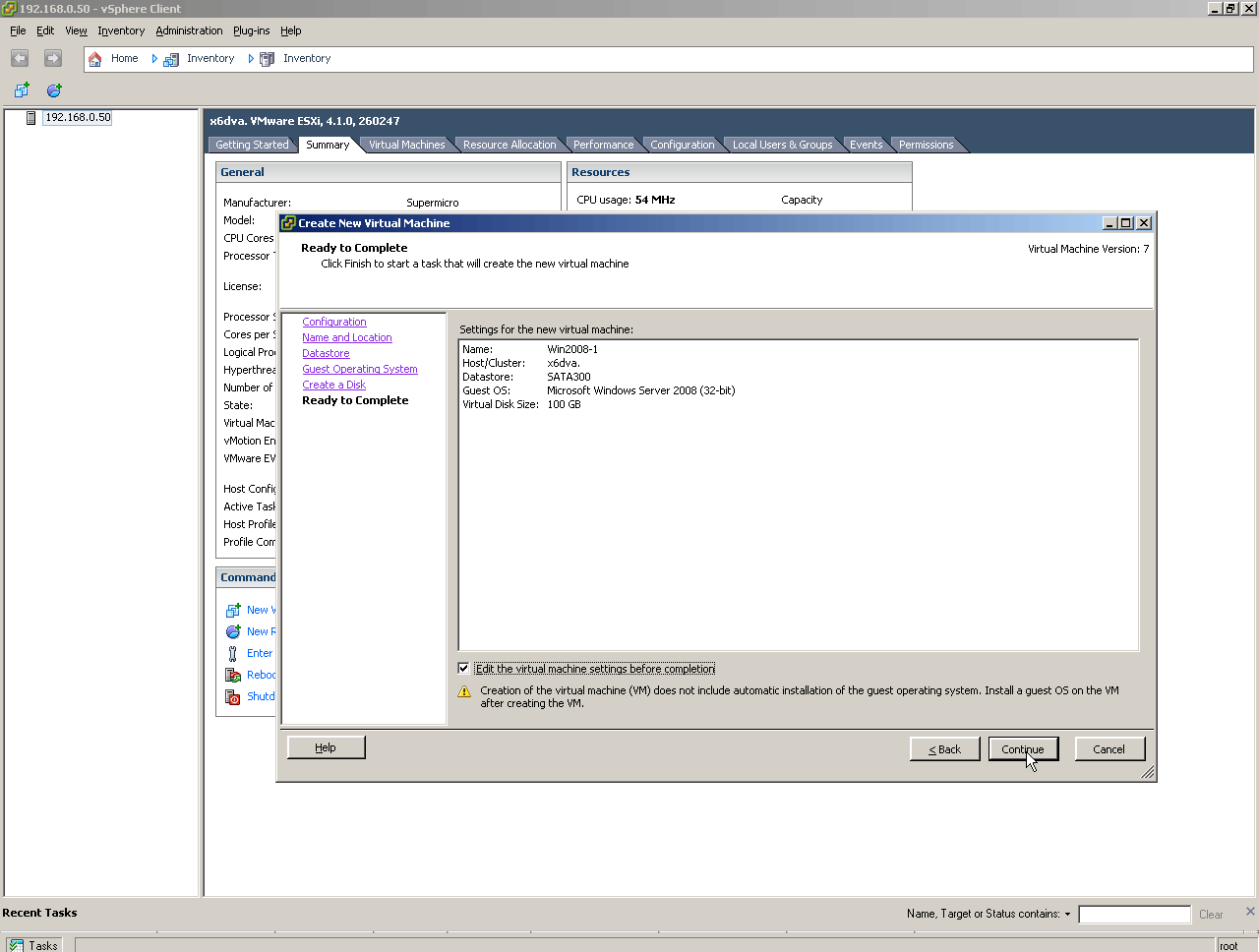Click the New Virtual Machine toolbar icon
The height and width of the screenshot is (952, 1259).
22,90
